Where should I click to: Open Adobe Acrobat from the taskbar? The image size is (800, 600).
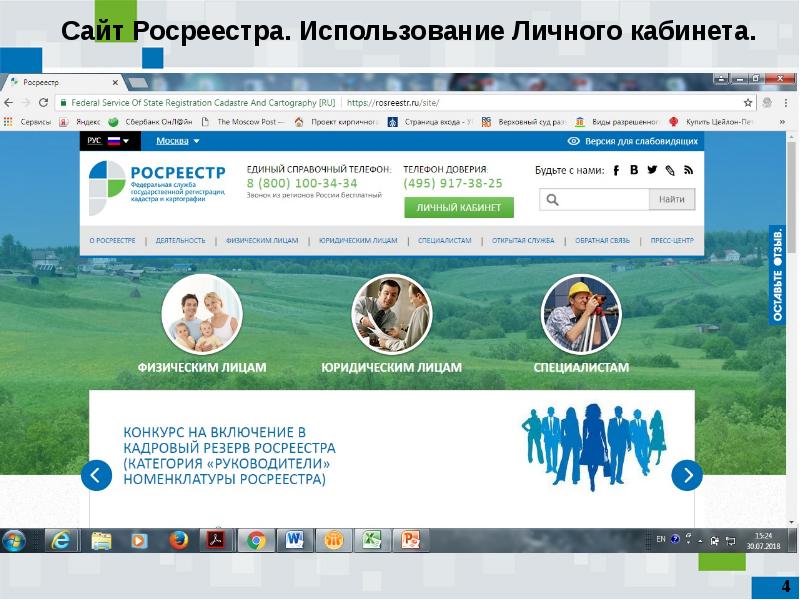point(216,537)
